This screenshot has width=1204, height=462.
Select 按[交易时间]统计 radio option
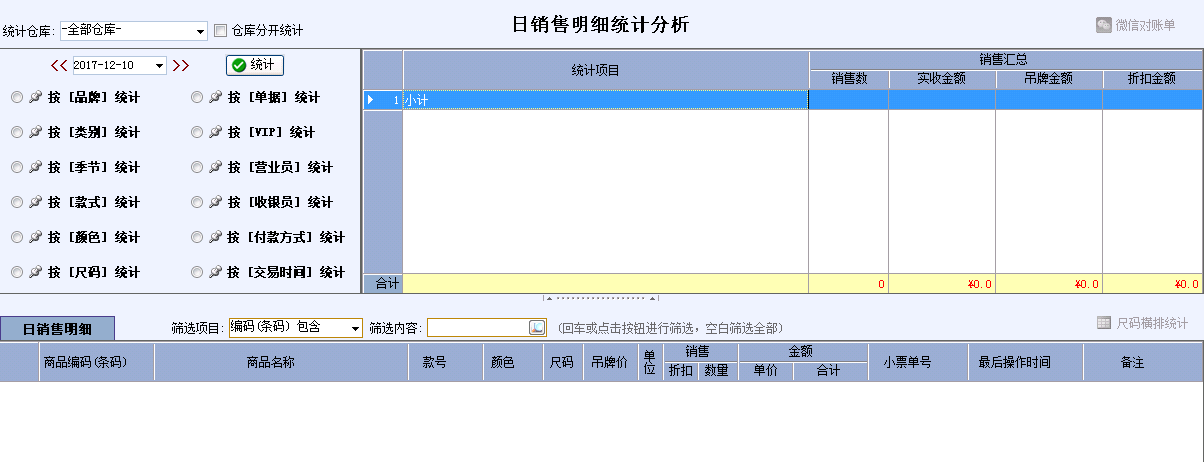click(197, 272)
